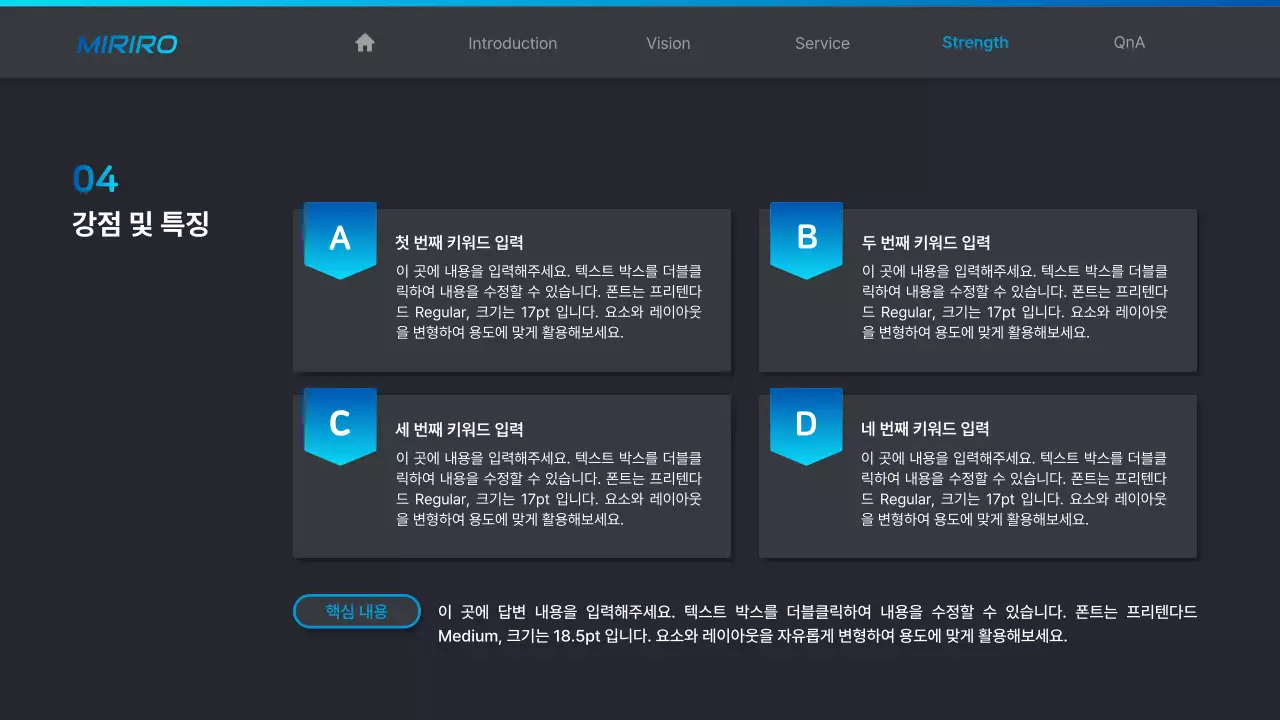Click the top cyan gradient bar
The height and width of the screenshot is (720, 1280).
tap(640, 4)
